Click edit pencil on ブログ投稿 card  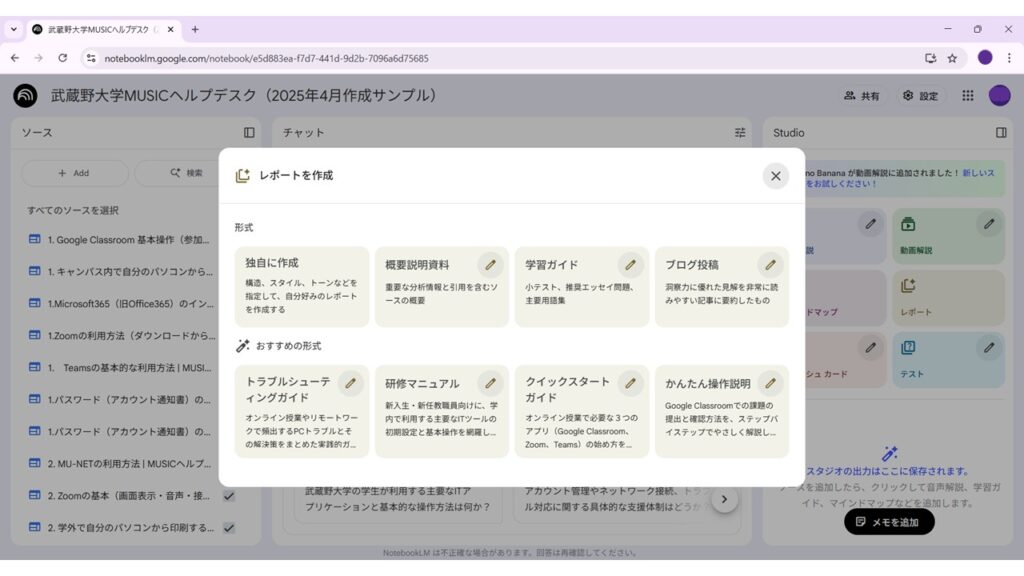(770, 265)
